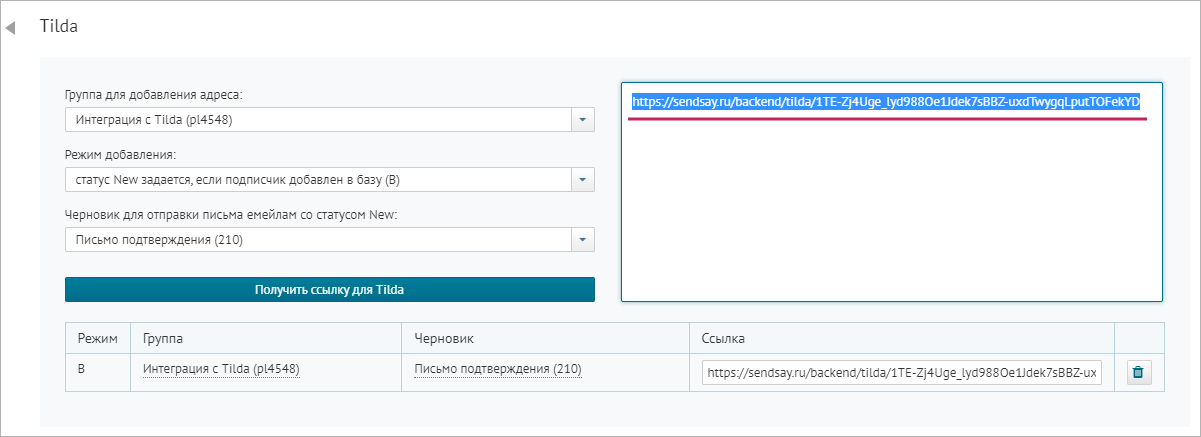Screen dimensions: 1201x437
Task: Open the 'Интеграция с Tilda (pl4548)' link in the table
Action: tap(221, 369)
